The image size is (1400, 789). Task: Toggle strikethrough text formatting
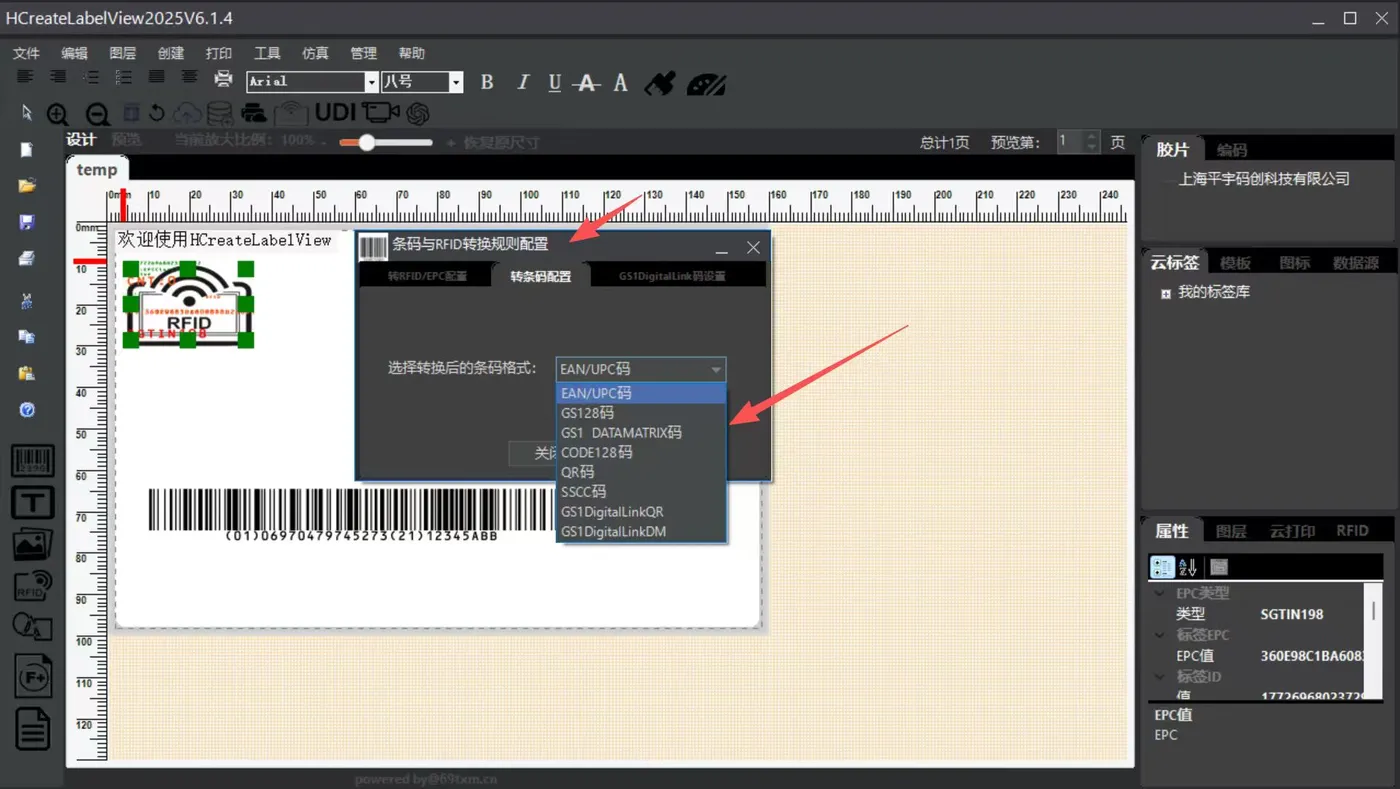[x=587, y=83]
